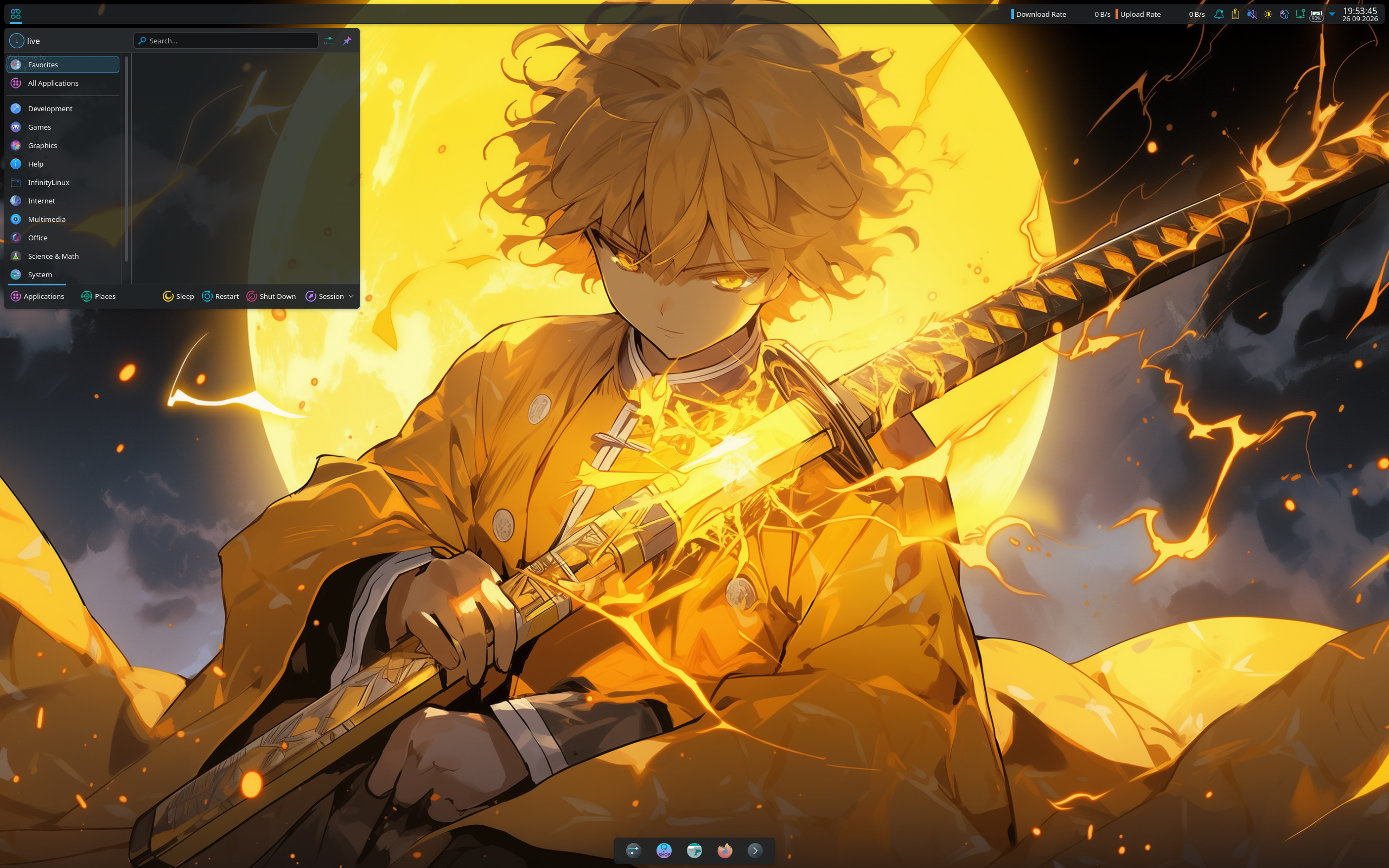Select All Applications category
Screen dimensions: 1389x868
[62, 83]
